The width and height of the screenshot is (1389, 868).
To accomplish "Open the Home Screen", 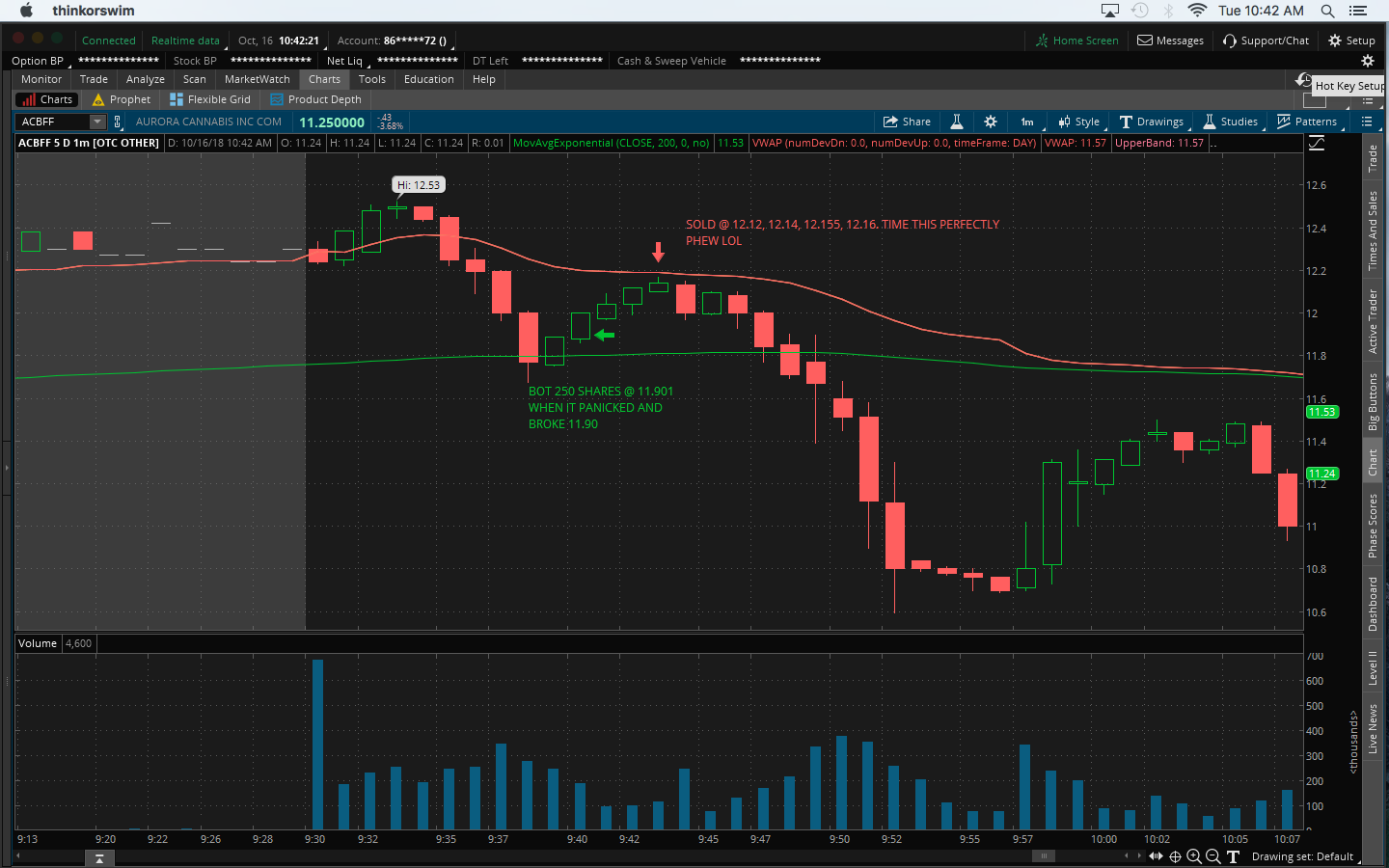I will (x=1077, y=41).
